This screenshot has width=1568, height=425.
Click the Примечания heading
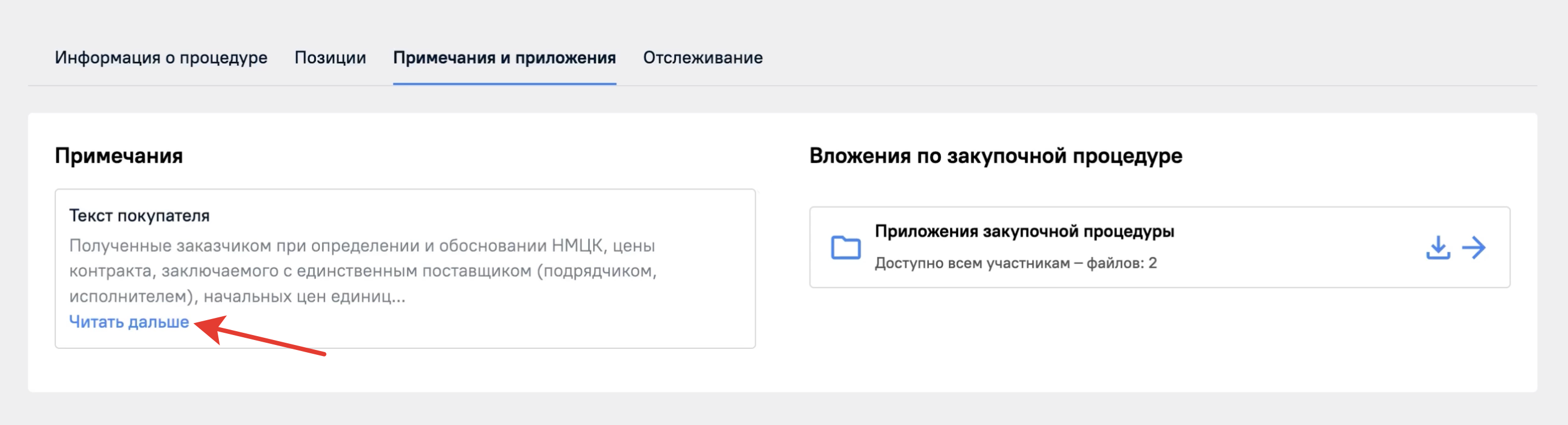click(119, 156)
